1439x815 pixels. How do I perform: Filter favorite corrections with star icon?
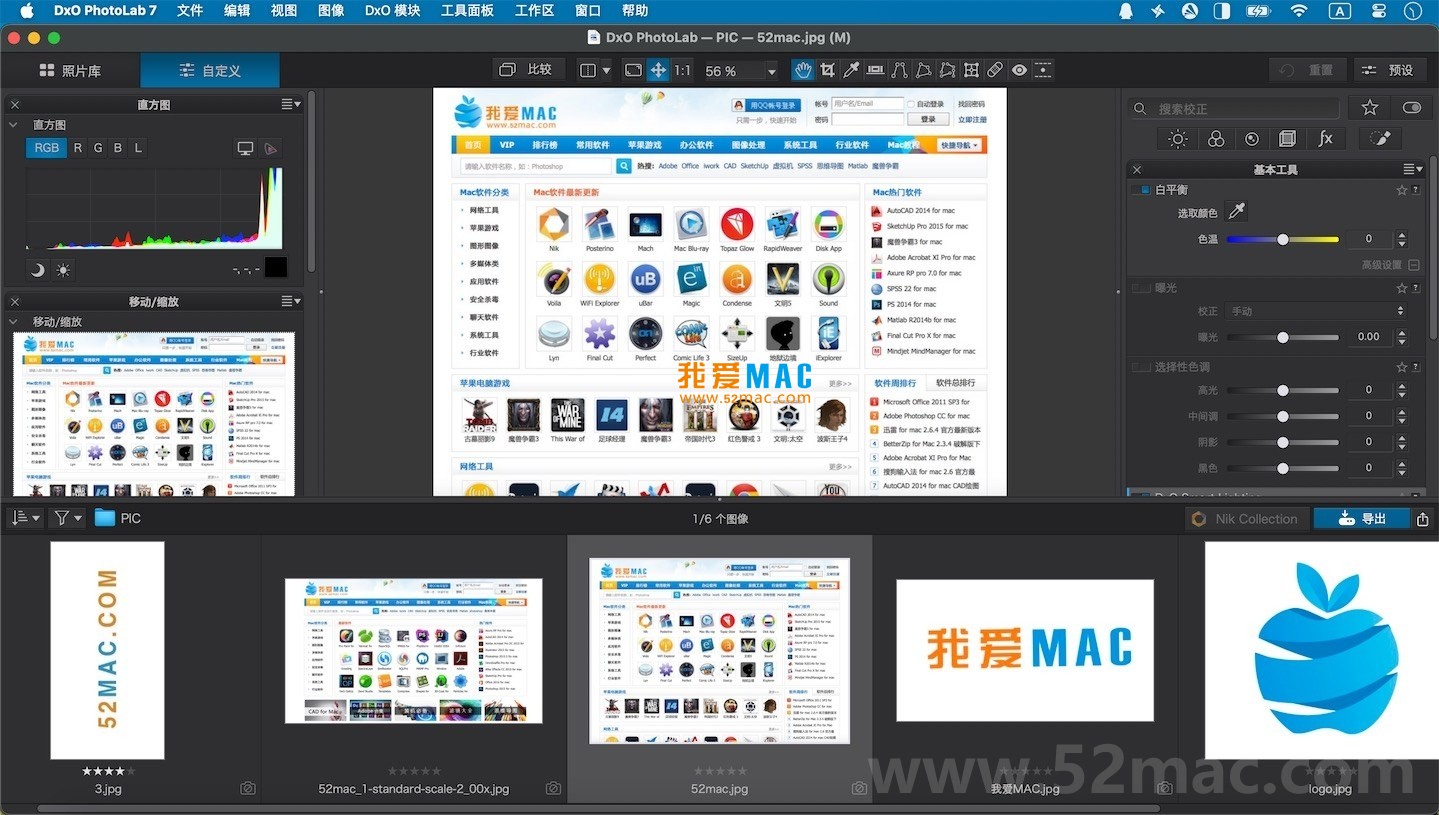[1370, 107]
